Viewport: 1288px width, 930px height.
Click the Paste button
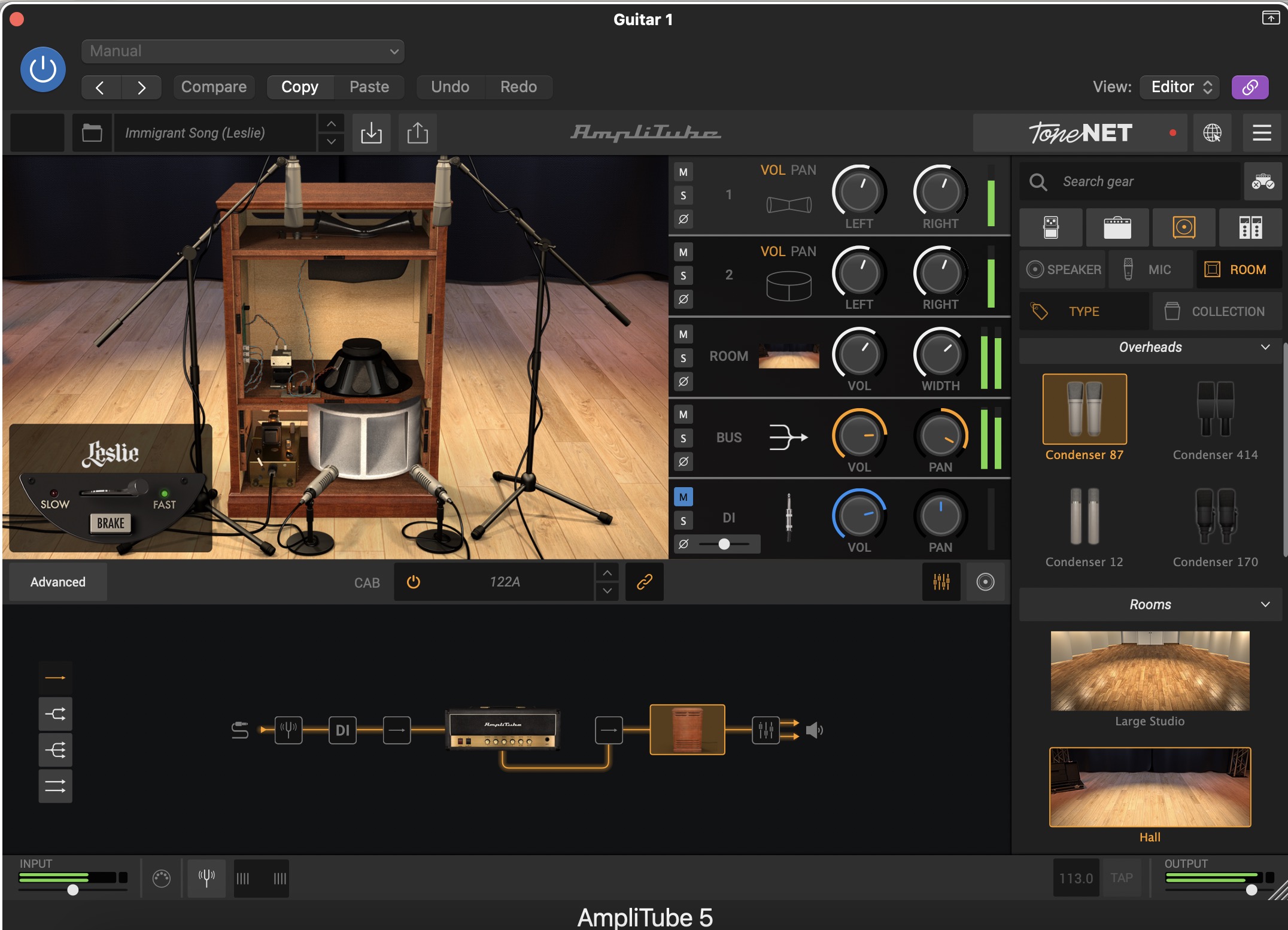click(369, 87)
